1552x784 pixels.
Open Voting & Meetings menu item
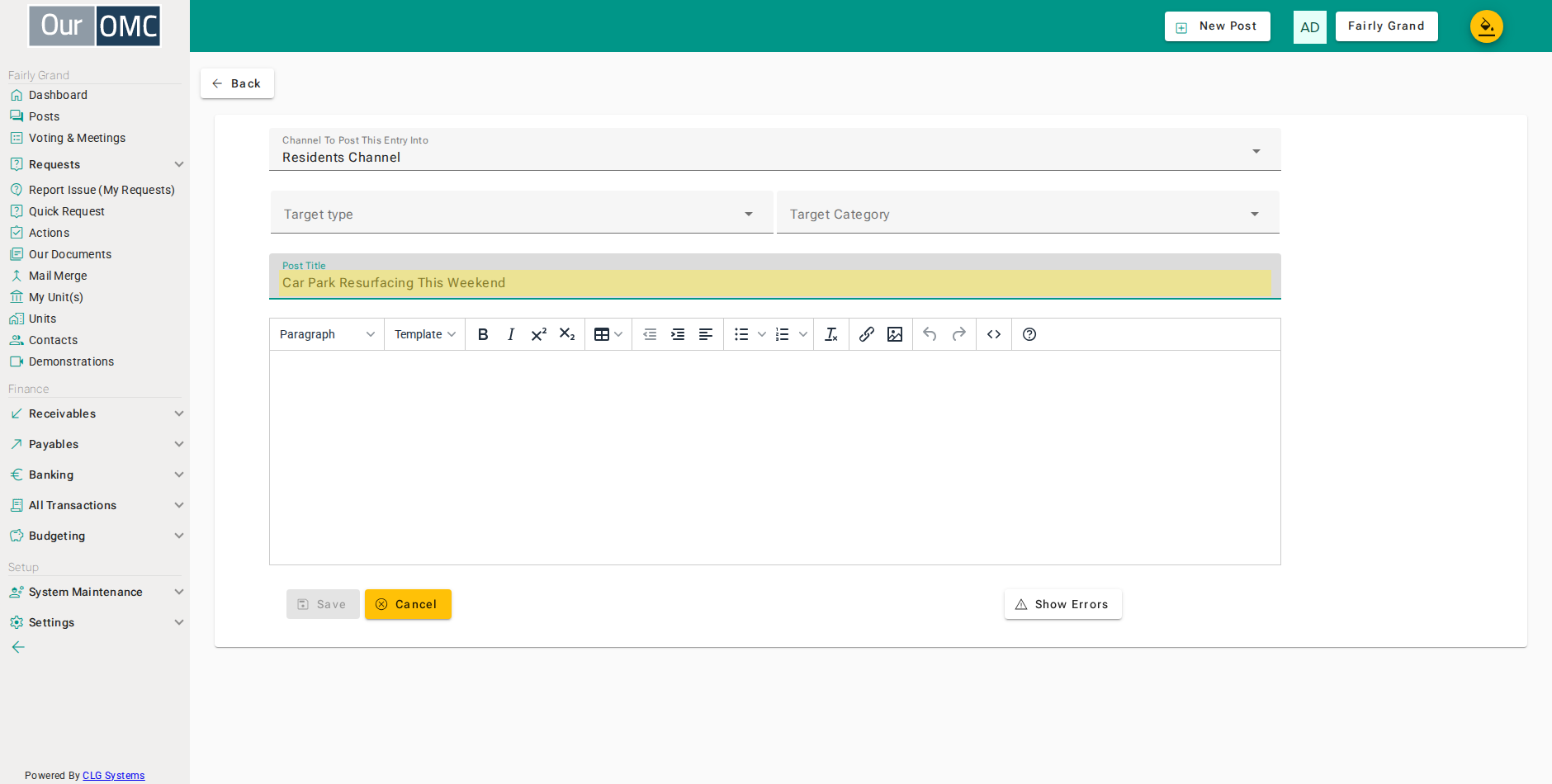[77, 138]
